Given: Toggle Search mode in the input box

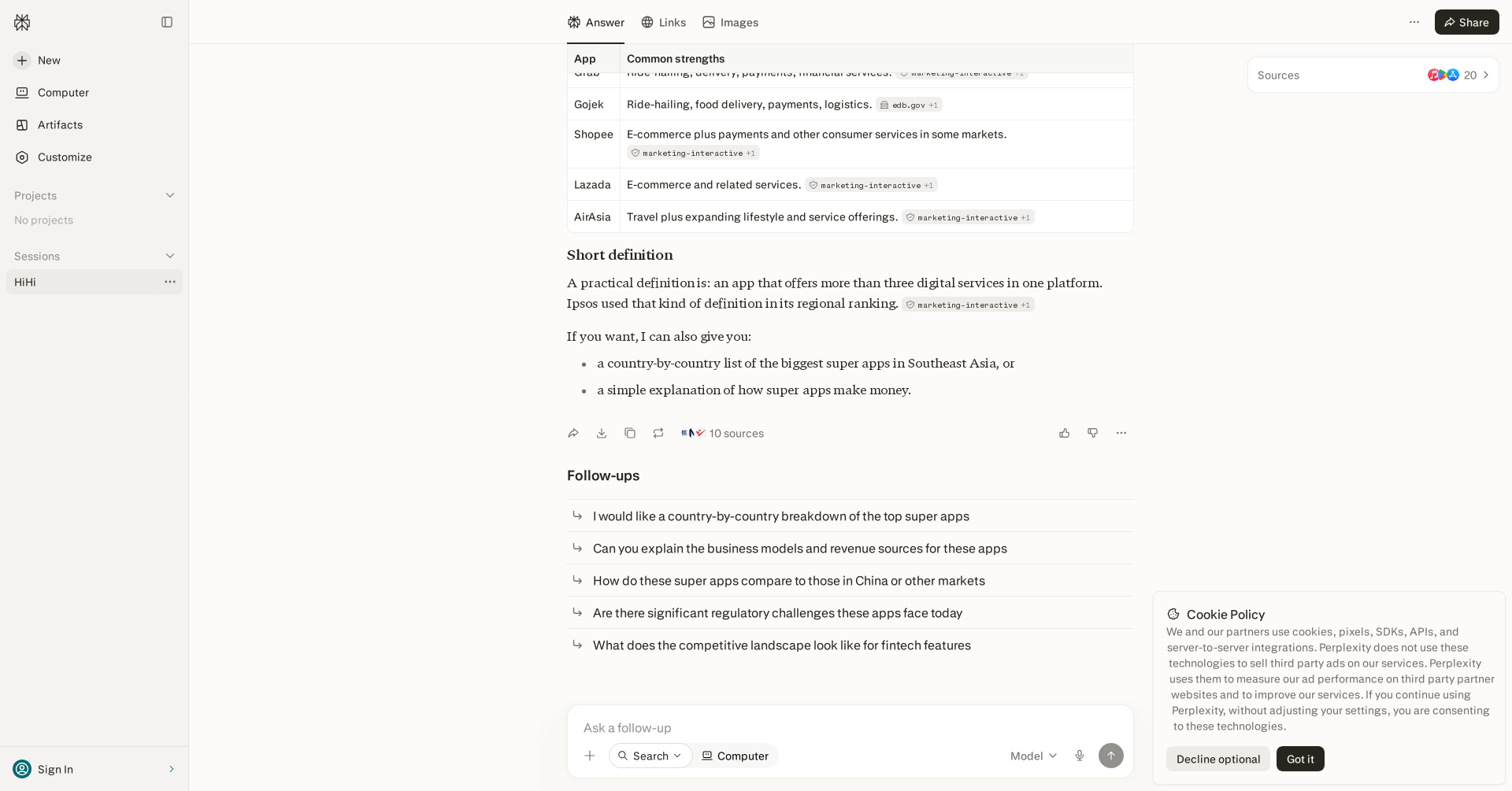Looking at the screenshot, I should tap(650, 756).
